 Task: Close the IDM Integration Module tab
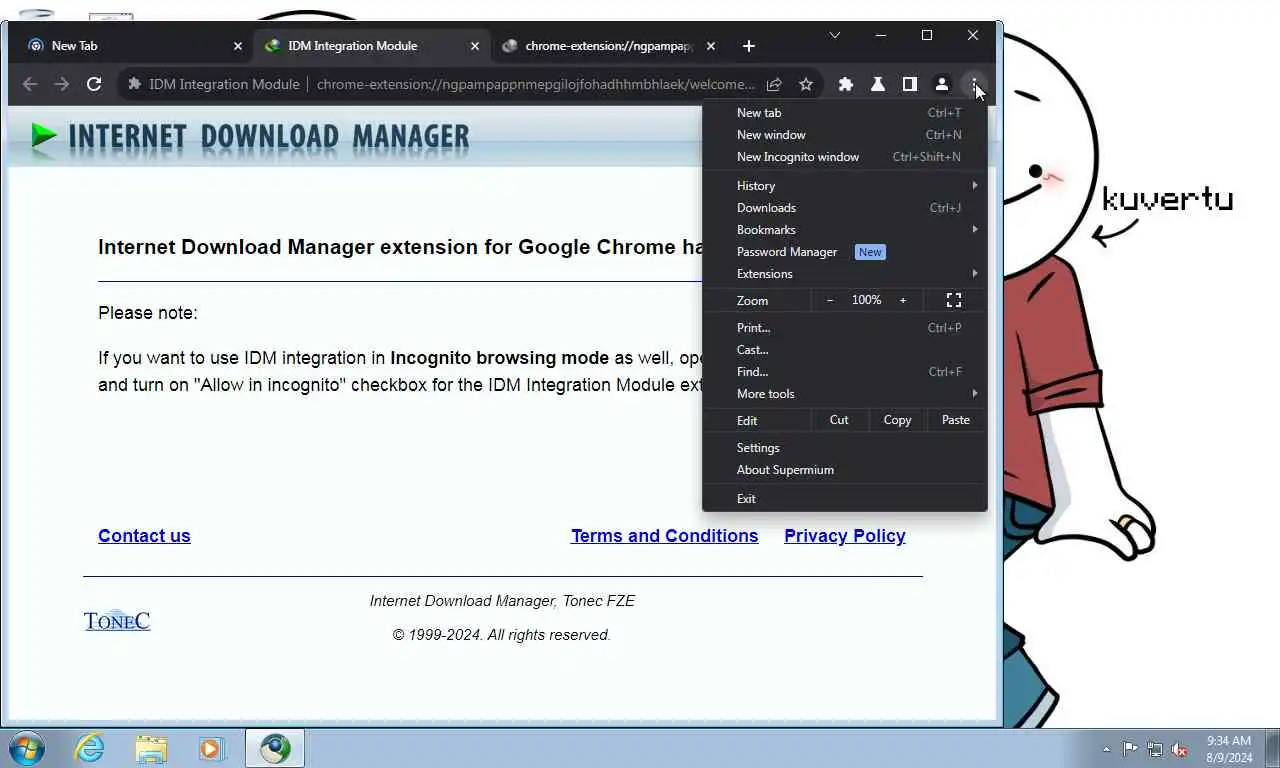[x=475, y=46]
